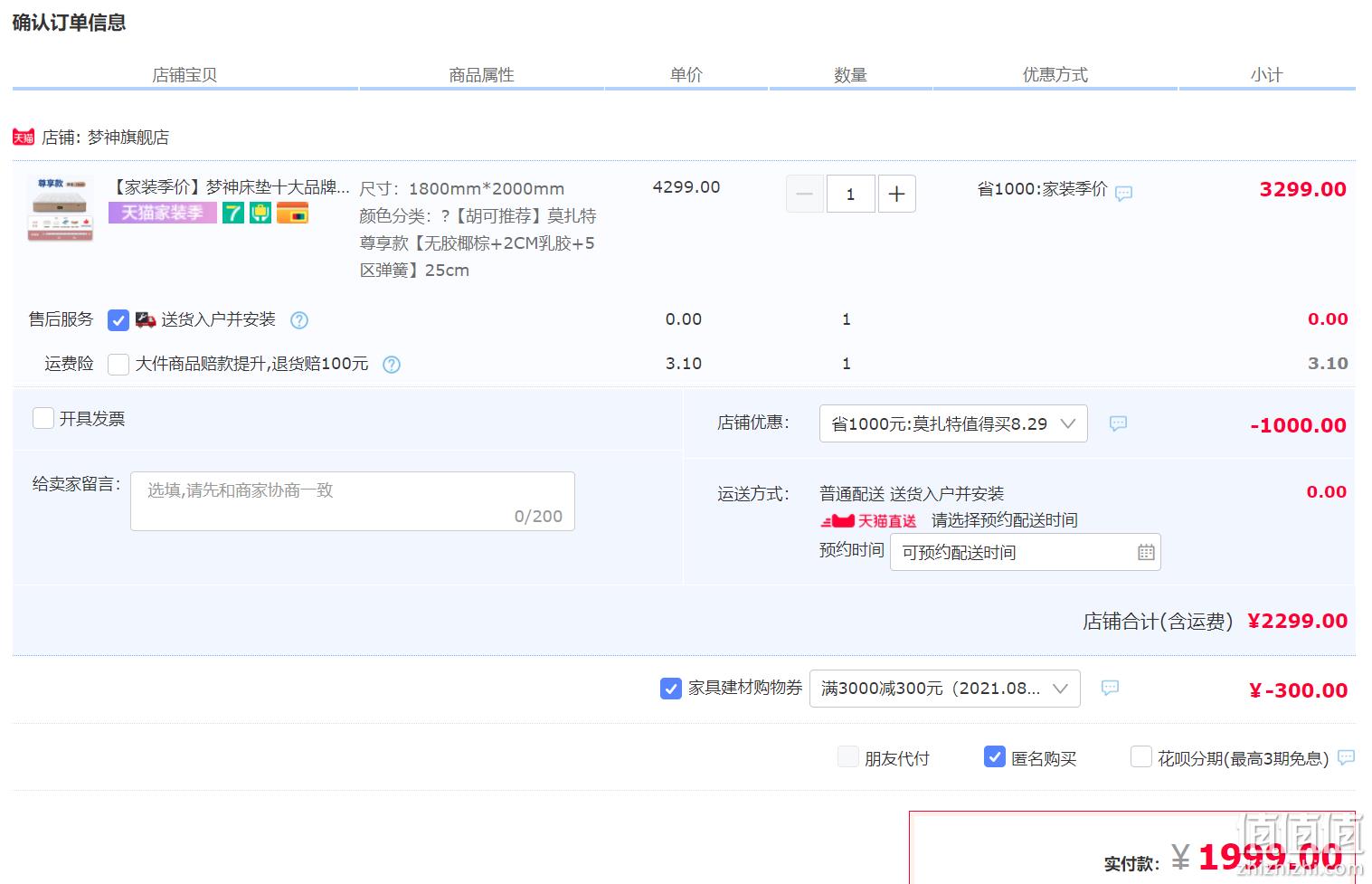Image resolution: width=1372 pixels, height=884 pixels.
Task: Open the 【家装季价】梦神床垫 product title link
Action: click(x=229, y=187)
